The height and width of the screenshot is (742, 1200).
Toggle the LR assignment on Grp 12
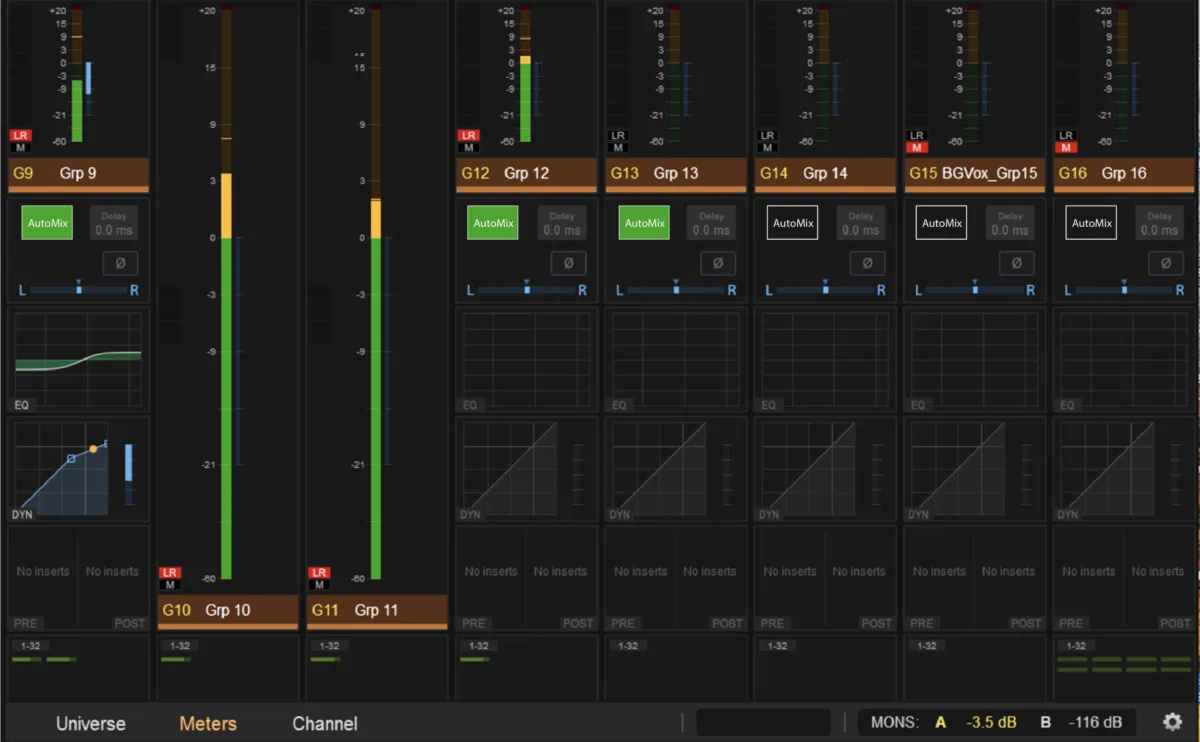click(468, 135)
